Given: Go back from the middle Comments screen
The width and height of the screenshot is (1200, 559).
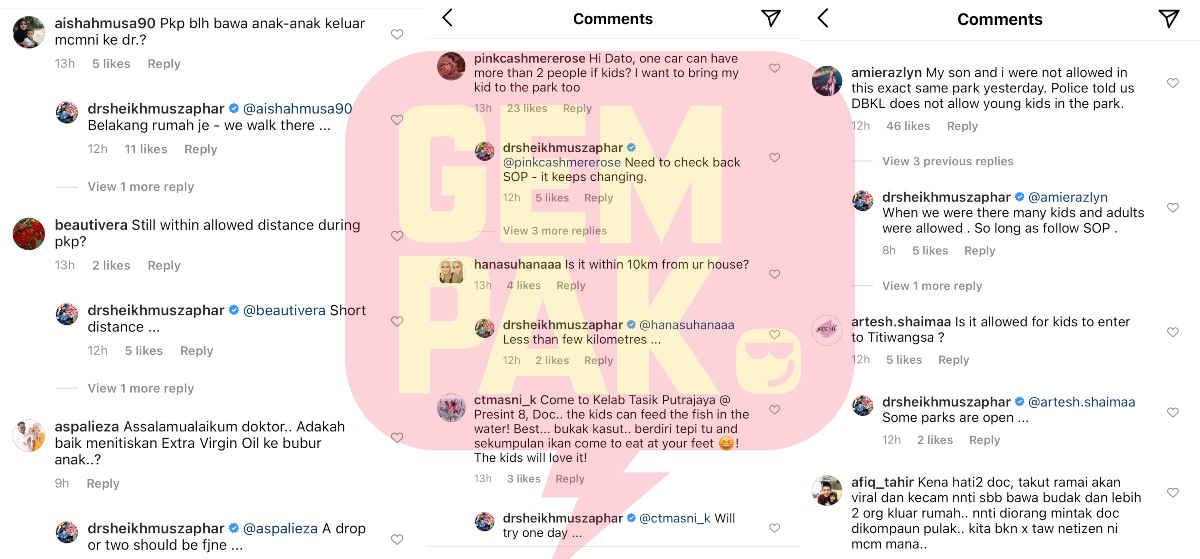Looking at the screenshot, I should pyautogui.click(x=447, y=18).
